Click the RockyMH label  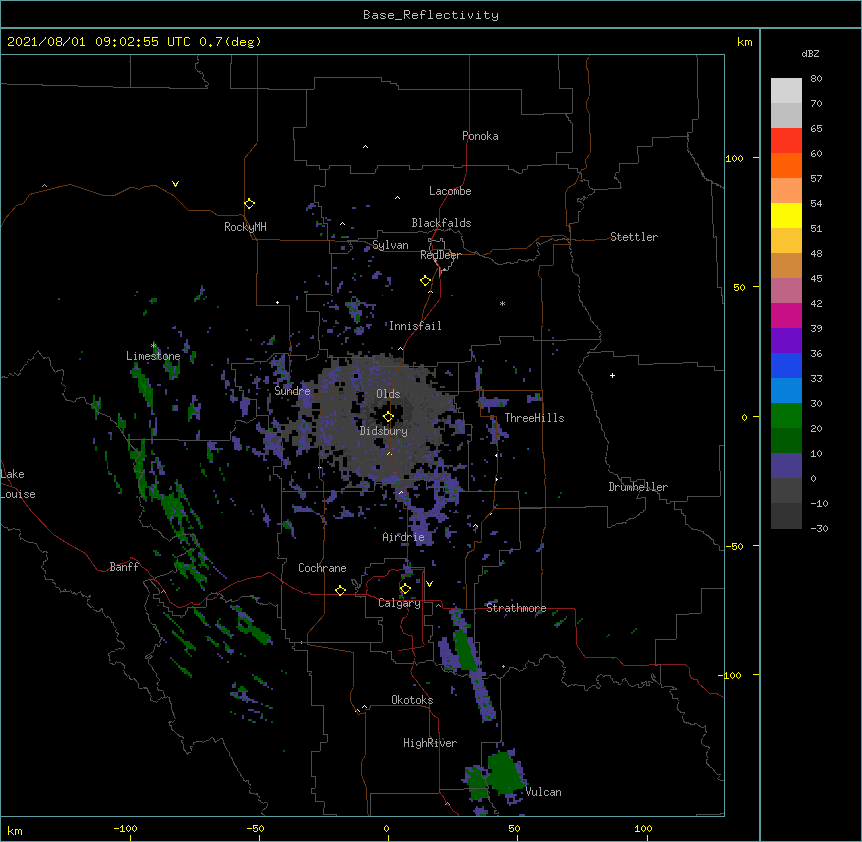(x=245, y=227)
